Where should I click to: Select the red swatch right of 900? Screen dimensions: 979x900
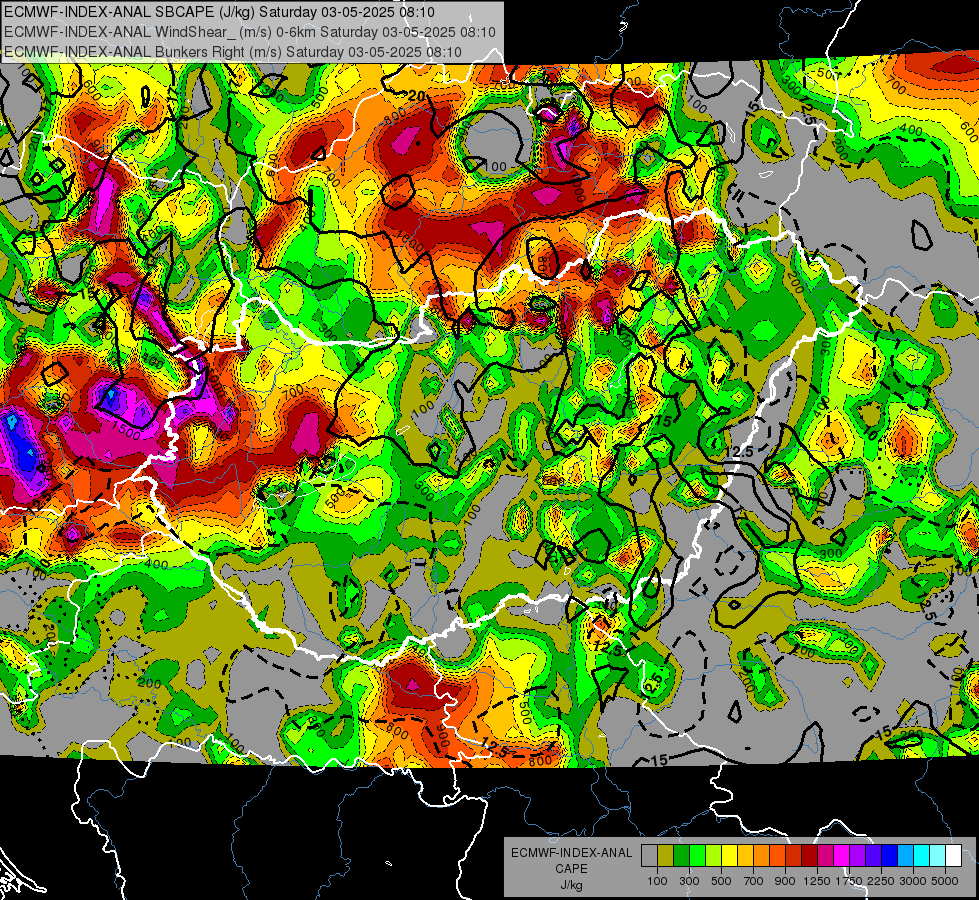coord(794,856)
